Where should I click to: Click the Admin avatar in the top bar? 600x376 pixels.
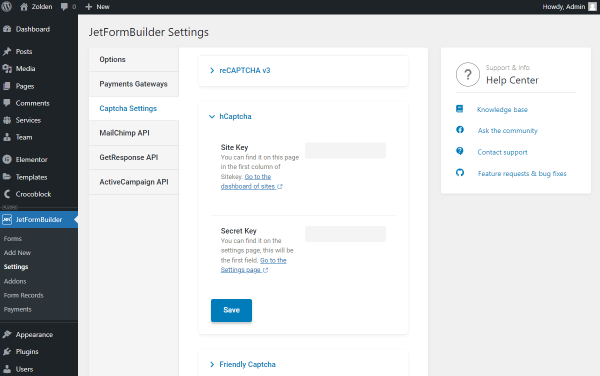tap(592, 7)
